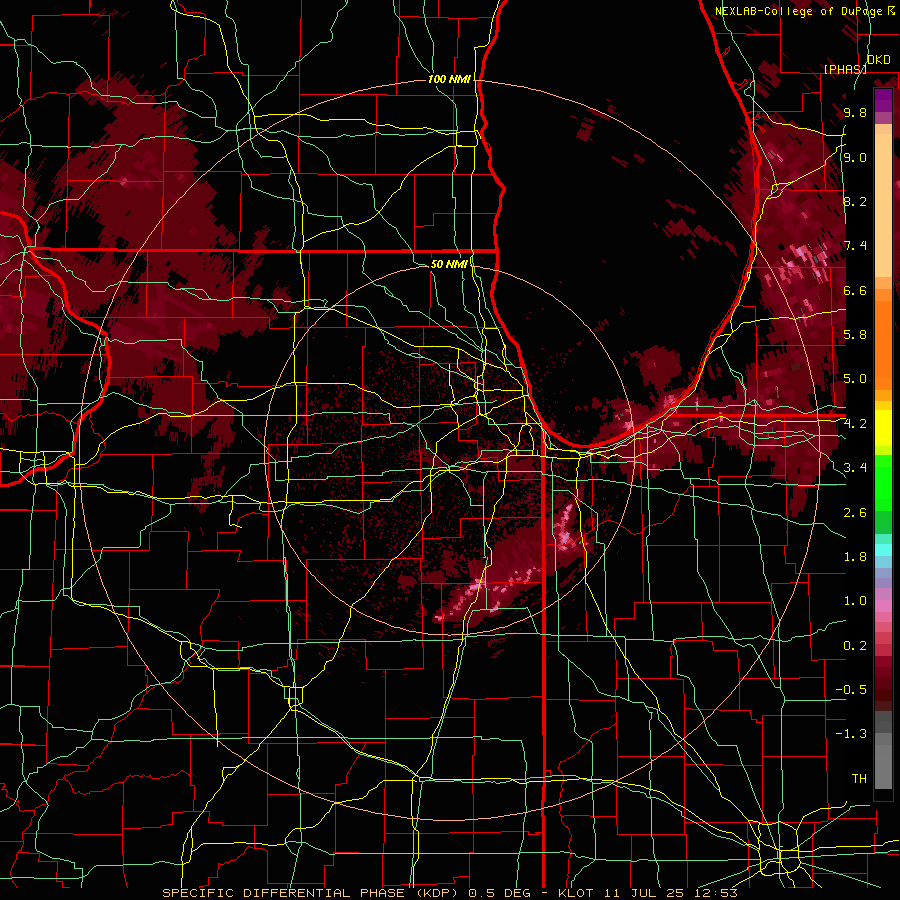This screenshot has width=900, height=900.
Task: Click the -0.5 scale value
Action: click(851, 690)
